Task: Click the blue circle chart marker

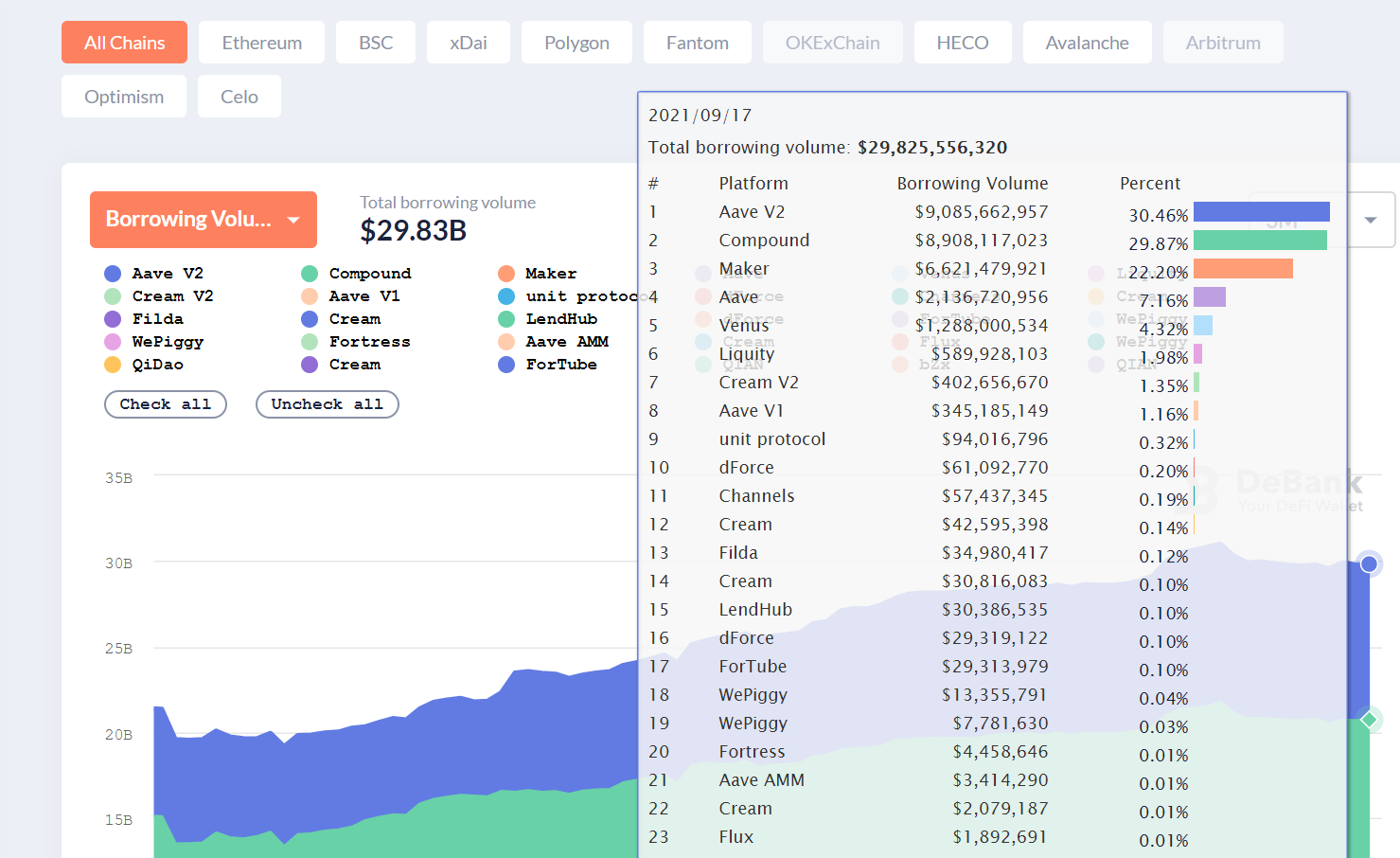Action: tap(1369, 564)
